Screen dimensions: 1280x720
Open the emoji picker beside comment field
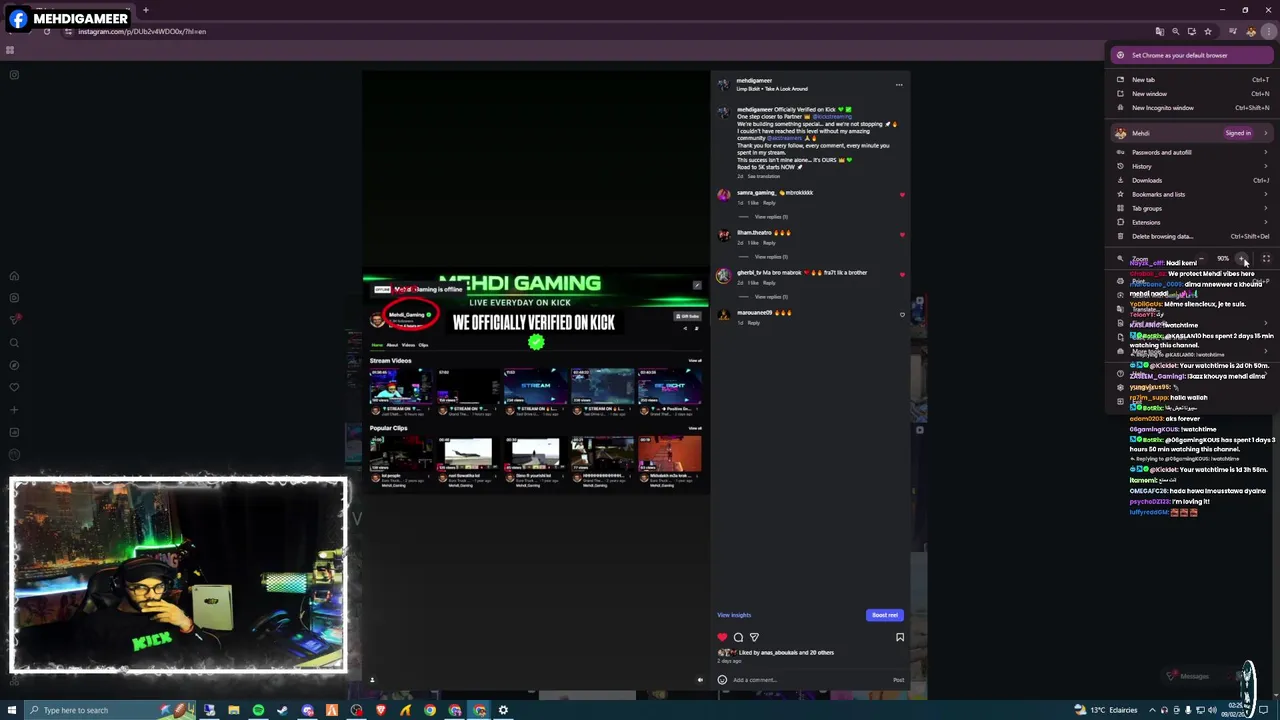pyautogui.click(x=722, y=680)
